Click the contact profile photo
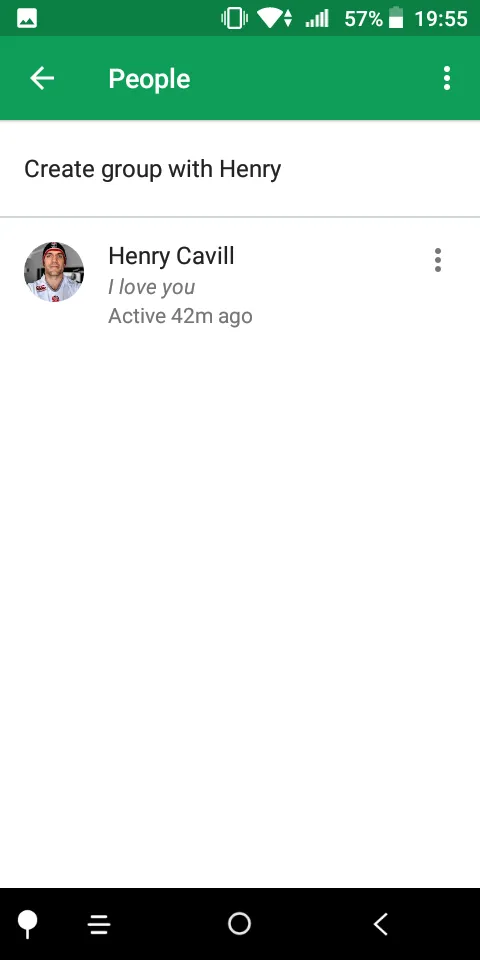The width and height of the screenshot is (480, 960). [x=54, y=272]
